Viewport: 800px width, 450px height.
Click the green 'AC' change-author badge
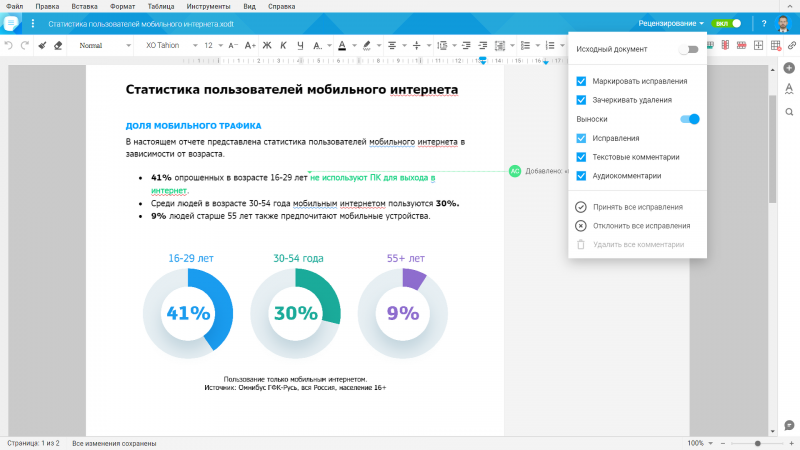point(515,171)
